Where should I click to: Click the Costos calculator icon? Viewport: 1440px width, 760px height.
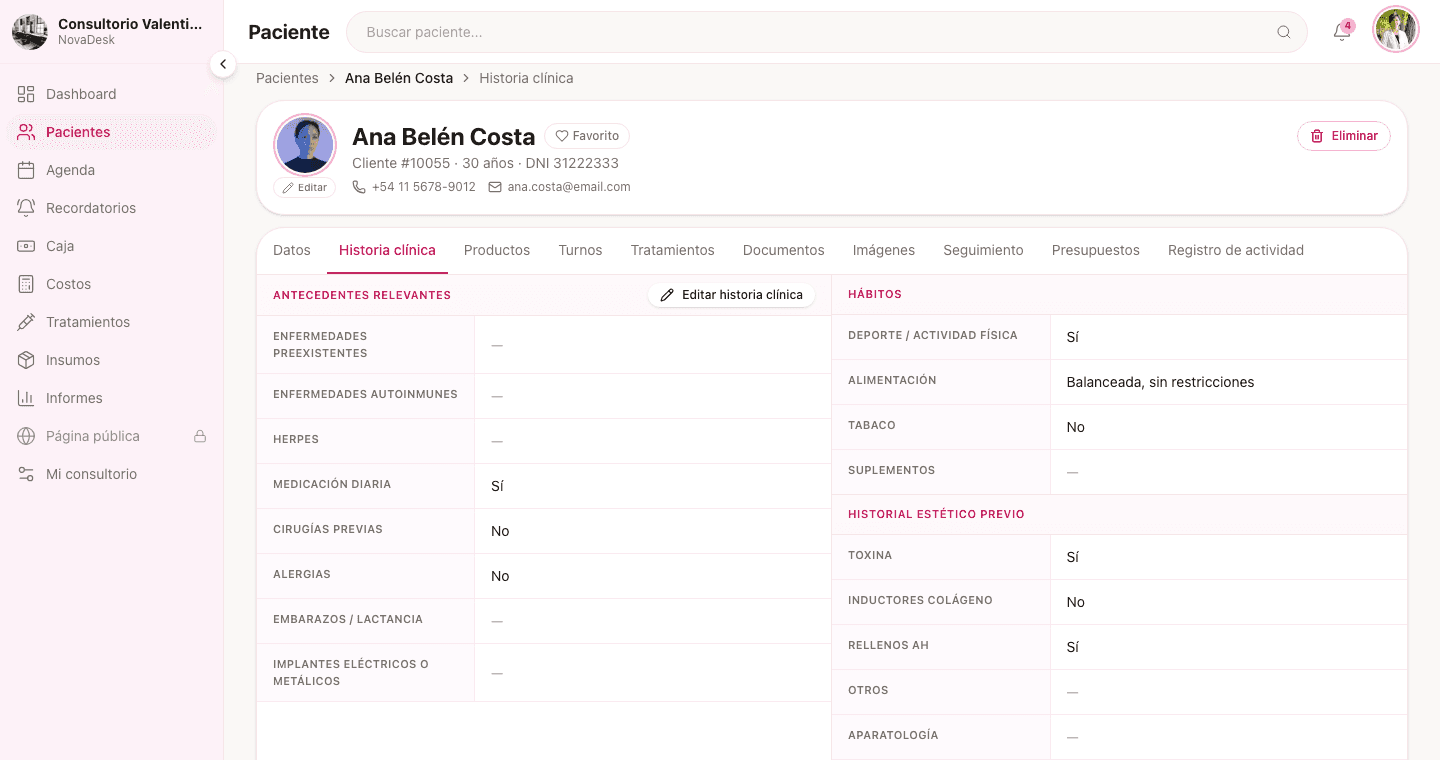click(26, 284)
